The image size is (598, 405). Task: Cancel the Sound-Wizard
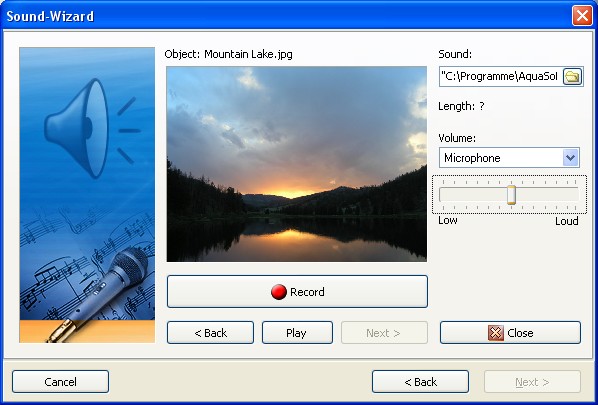(x=60, y=381)
